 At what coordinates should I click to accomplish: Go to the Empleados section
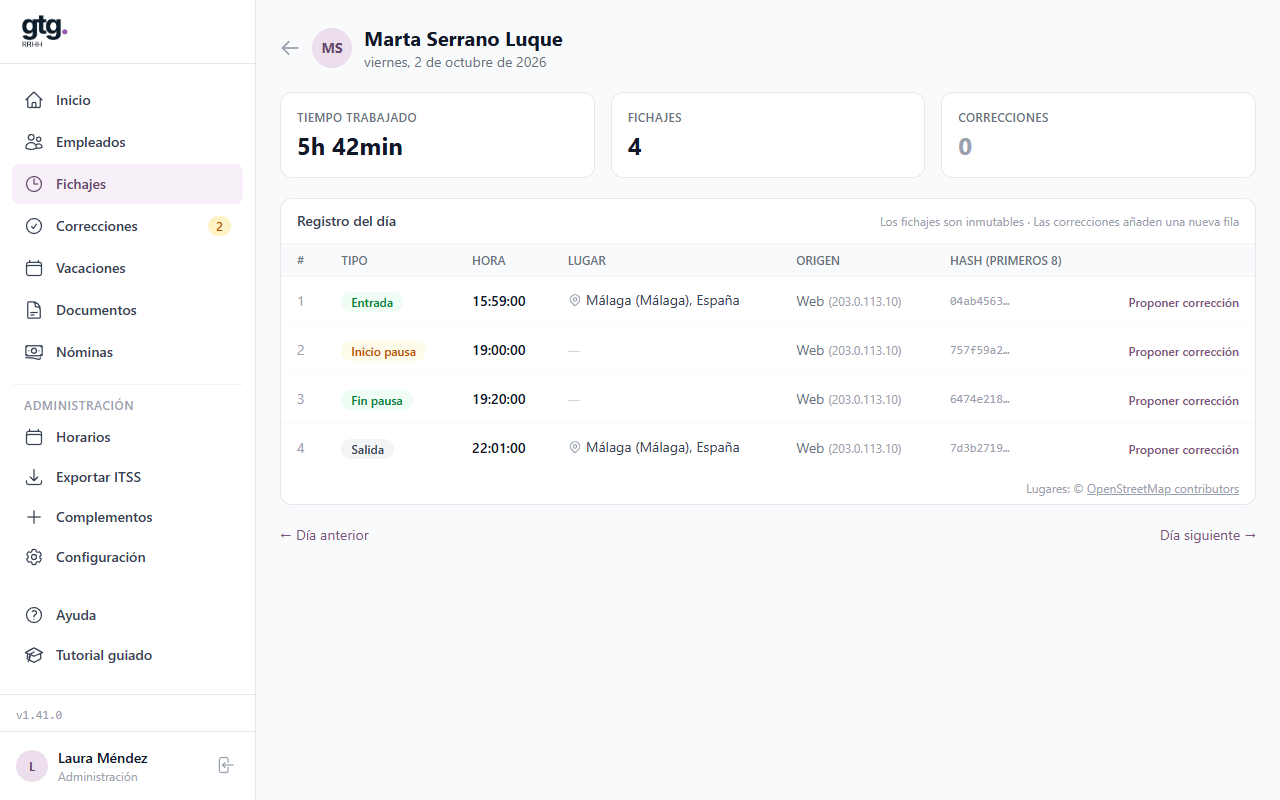pyautogui.click(x=127, y=142)
